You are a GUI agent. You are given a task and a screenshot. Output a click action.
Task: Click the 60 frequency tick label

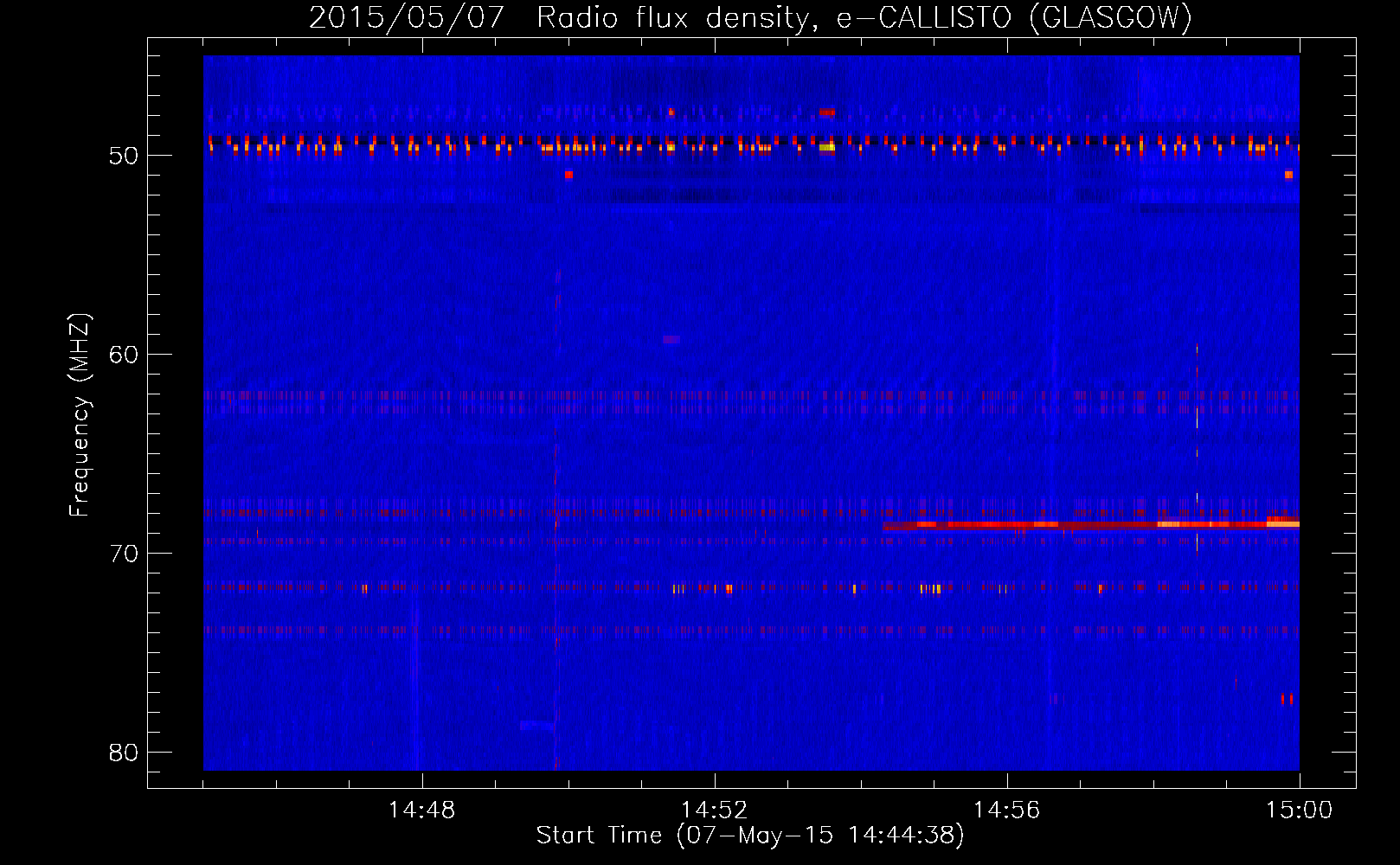click(x=124, y=355)
